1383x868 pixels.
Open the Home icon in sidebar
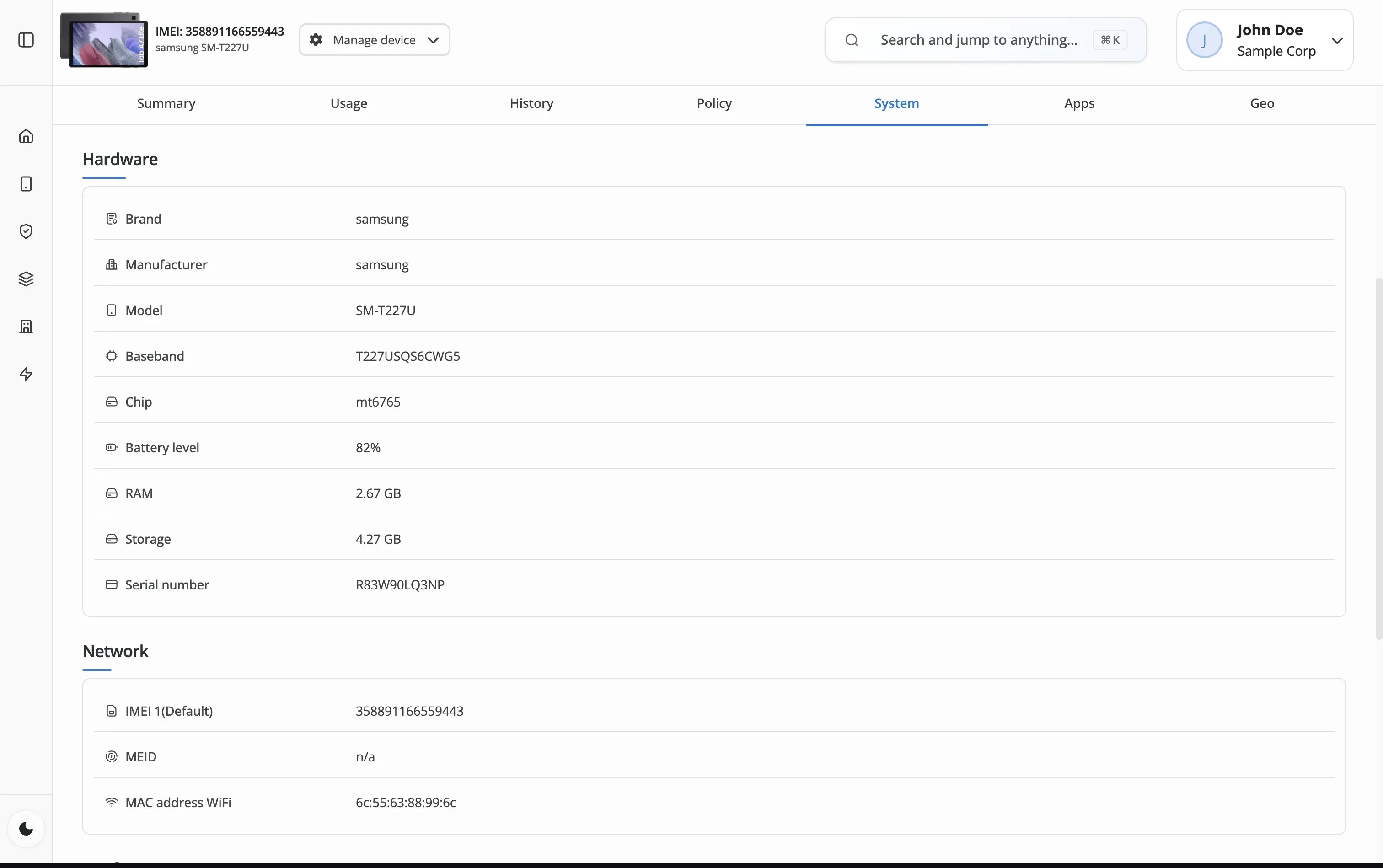pos(26,136)
